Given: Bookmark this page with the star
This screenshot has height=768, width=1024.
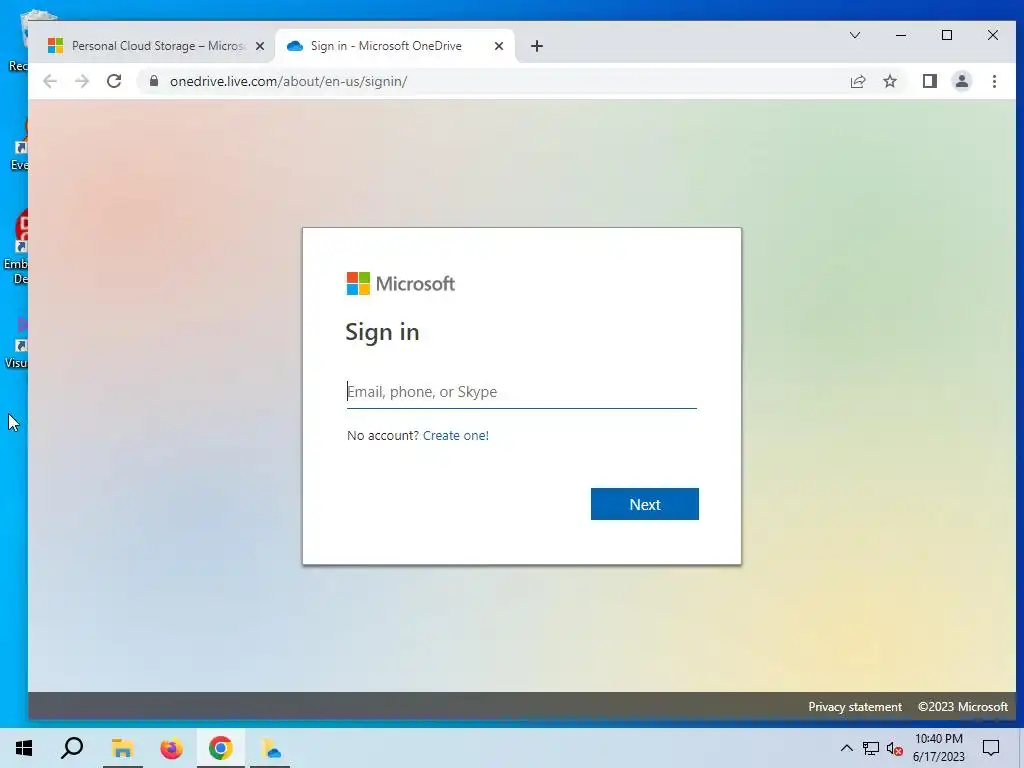Looking at the screenshot, I should pos(889,81).
